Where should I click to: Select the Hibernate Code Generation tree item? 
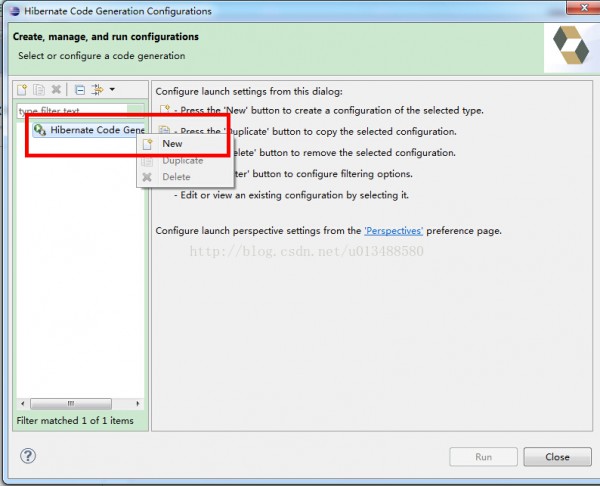tap(89, 130)
